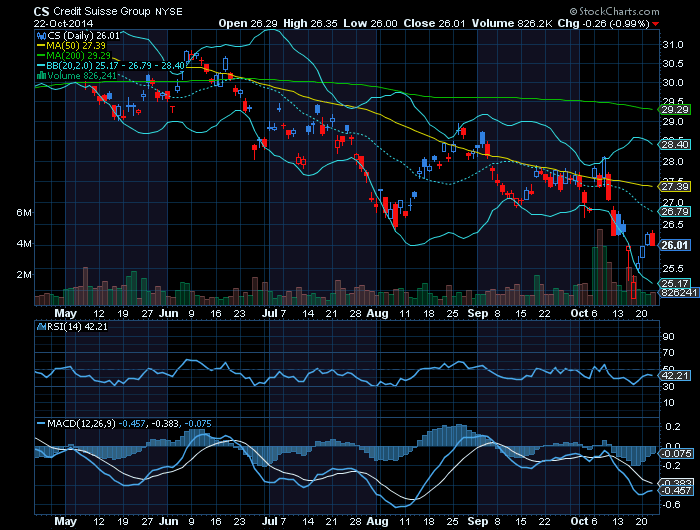Click the MA(50) 27.39 legend entry
The height and width of the screenshot is (530, 700).
76,46
